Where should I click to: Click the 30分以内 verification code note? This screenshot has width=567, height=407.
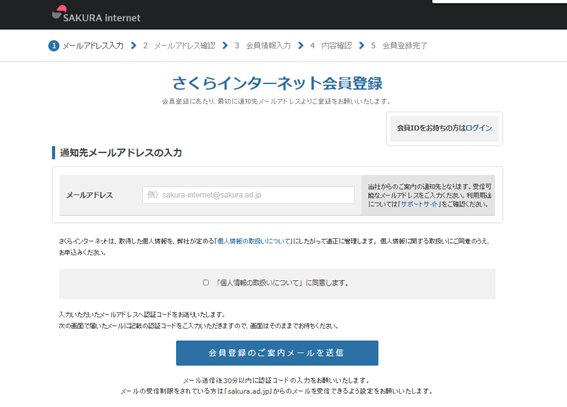pyautogui.click(x=277, y=380)
